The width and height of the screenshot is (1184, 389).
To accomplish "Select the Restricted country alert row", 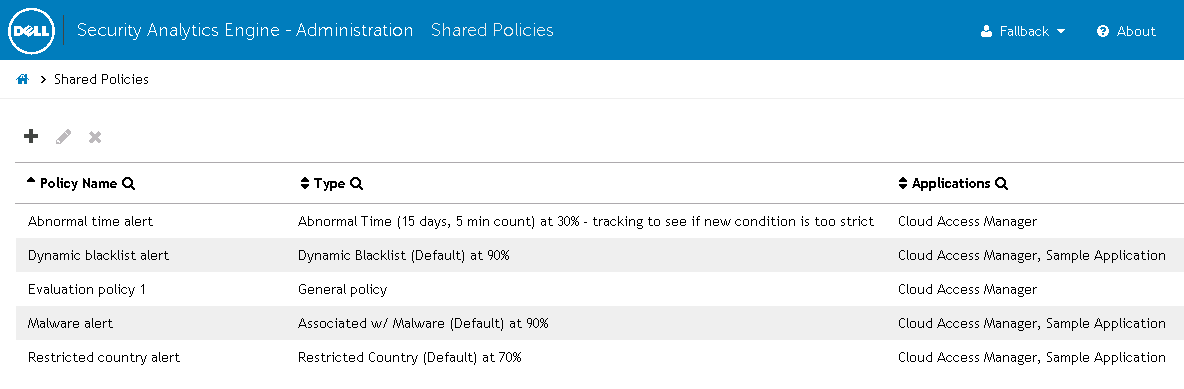I will 600,357.
